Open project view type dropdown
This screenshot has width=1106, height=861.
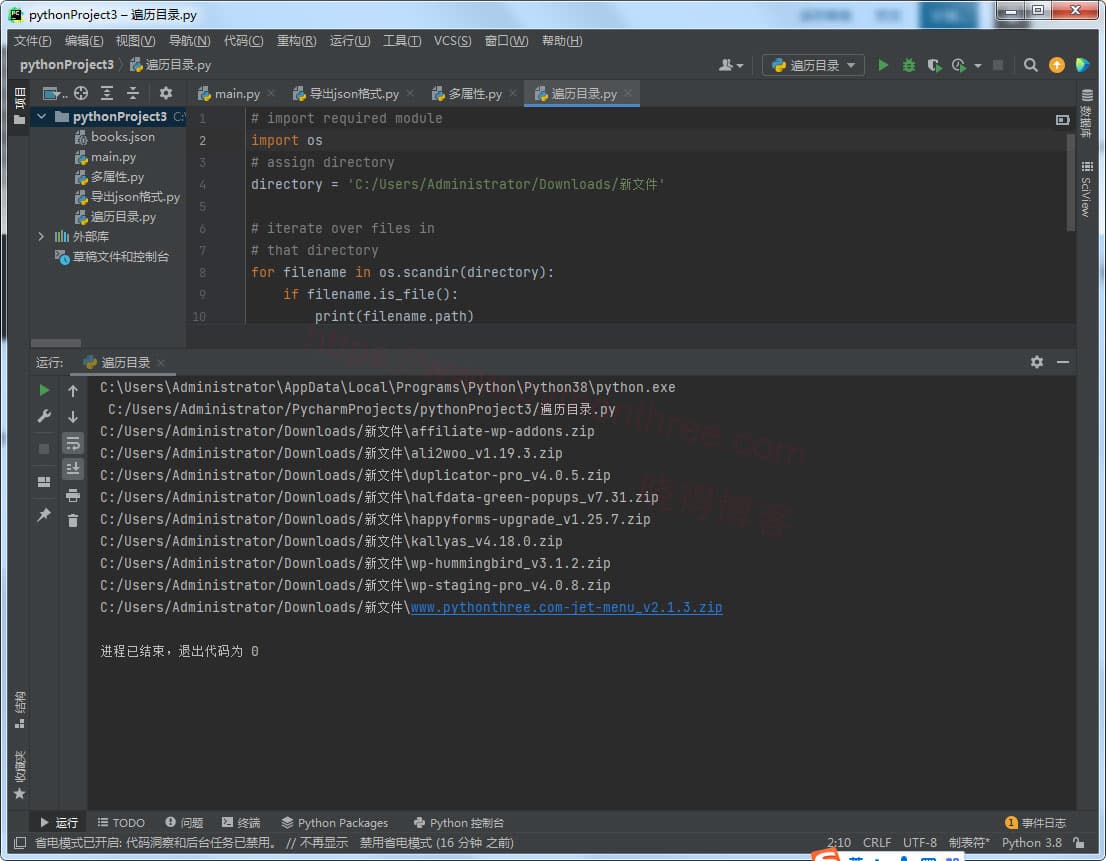click(x=54, y=93)
